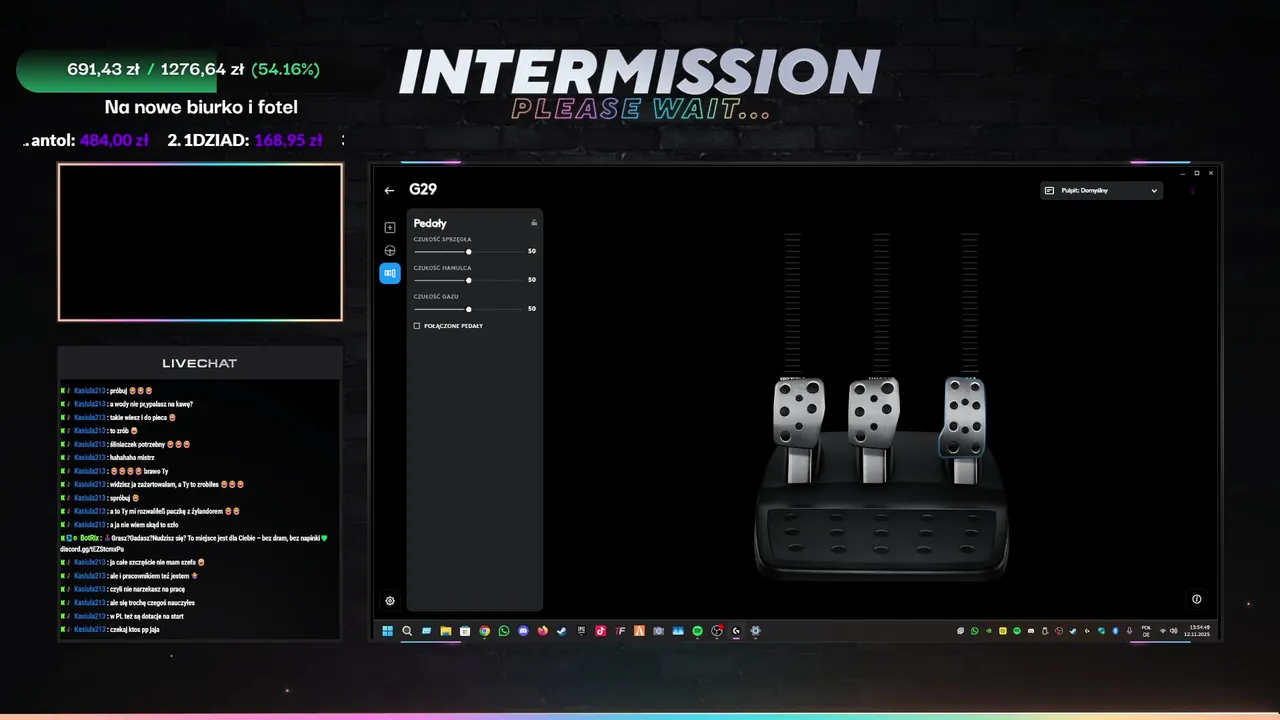Click the info icon at the bottom right of G HUB
The image size is (1280, 720).
pos(1197,599)
